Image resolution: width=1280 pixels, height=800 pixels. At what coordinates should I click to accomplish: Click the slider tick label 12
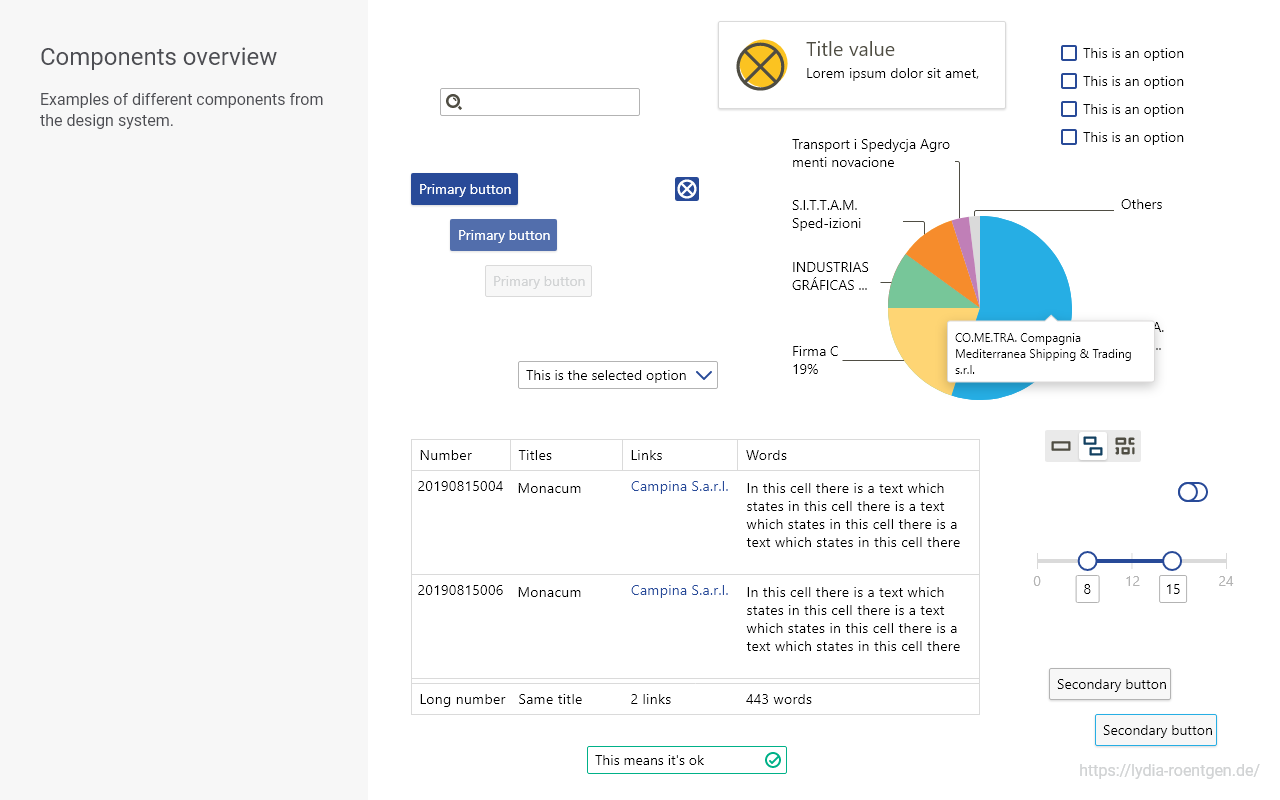point(1132,581)
